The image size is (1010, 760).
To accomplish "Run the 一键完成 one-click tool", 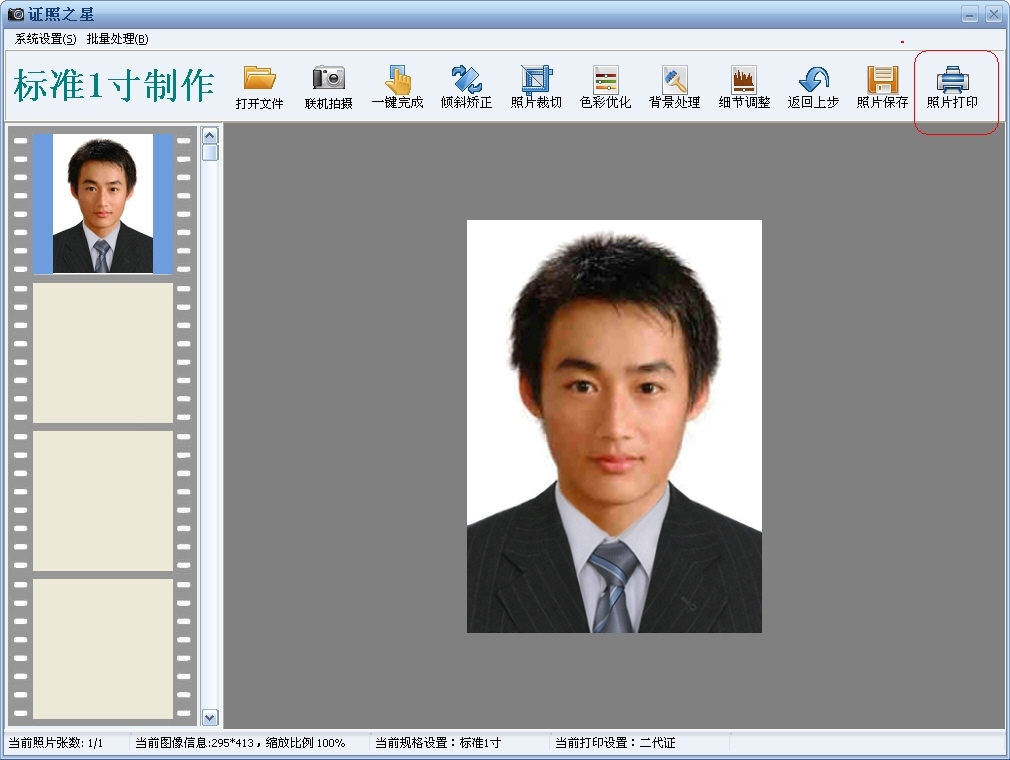I will [397, 87].
